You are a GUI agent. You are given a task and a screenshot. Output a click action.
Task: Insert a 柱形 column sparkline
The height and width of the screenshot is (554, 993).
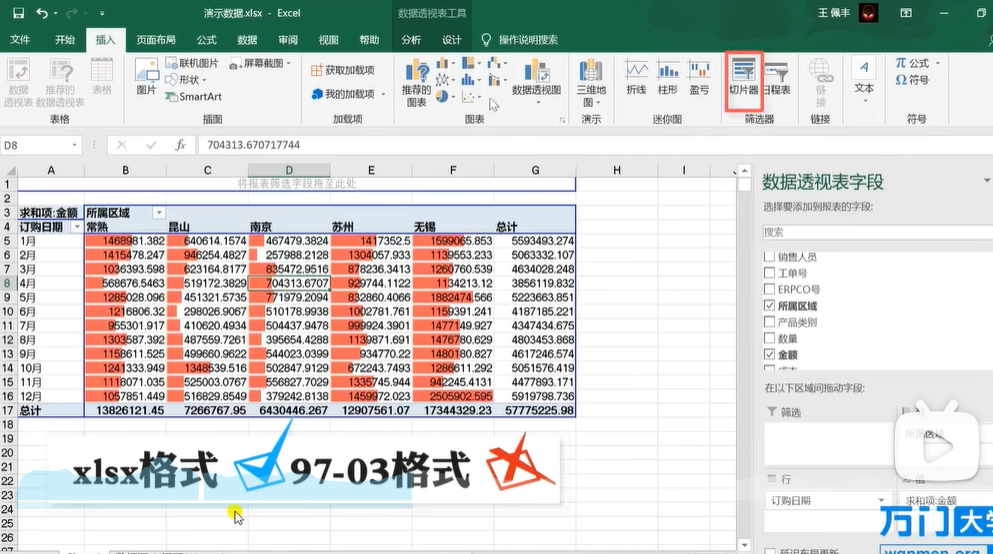pos(667,77)
